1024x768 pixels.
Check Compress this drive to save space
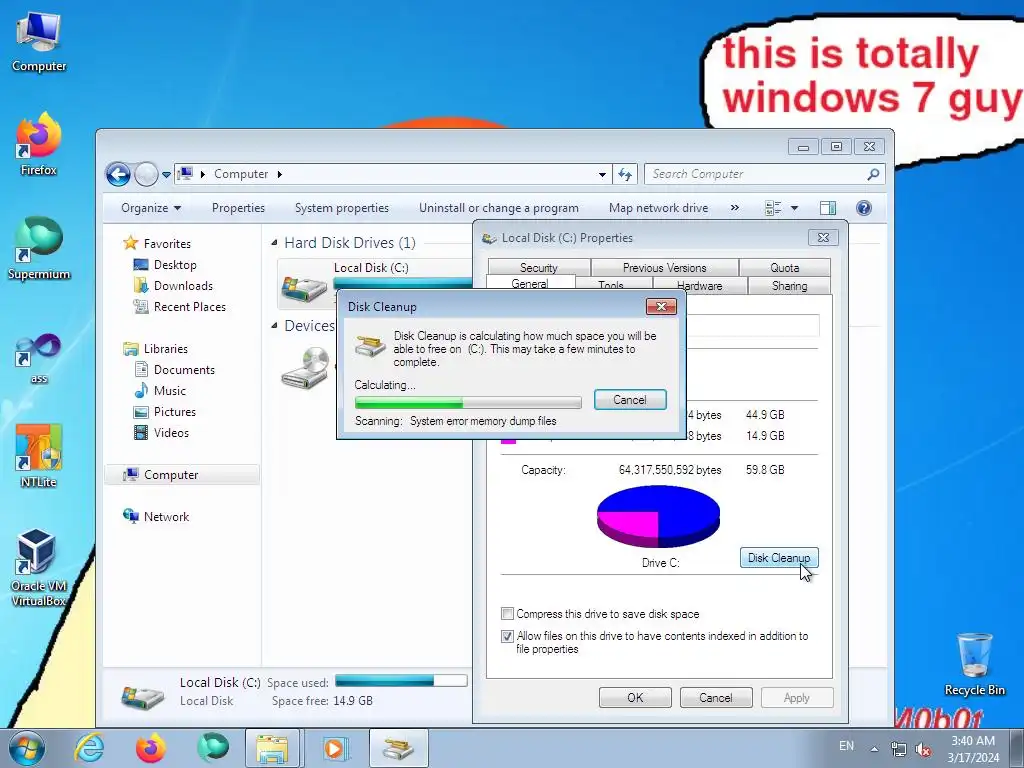[507, 614]
